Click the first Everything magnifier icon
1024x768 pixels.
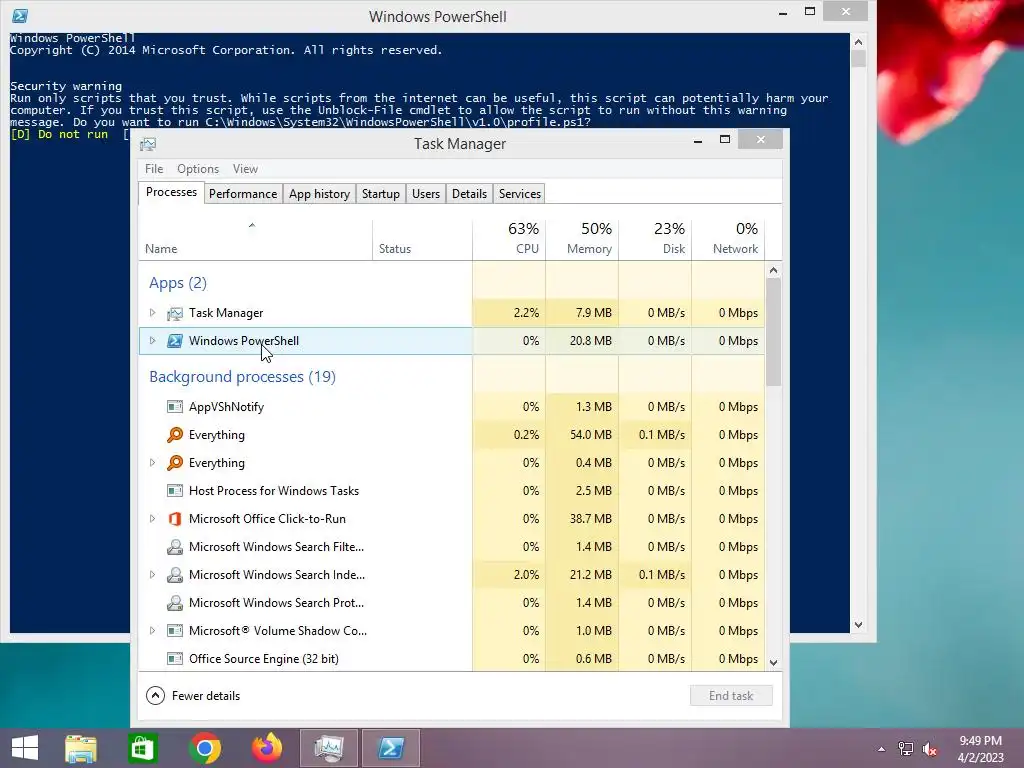(174, 435)
